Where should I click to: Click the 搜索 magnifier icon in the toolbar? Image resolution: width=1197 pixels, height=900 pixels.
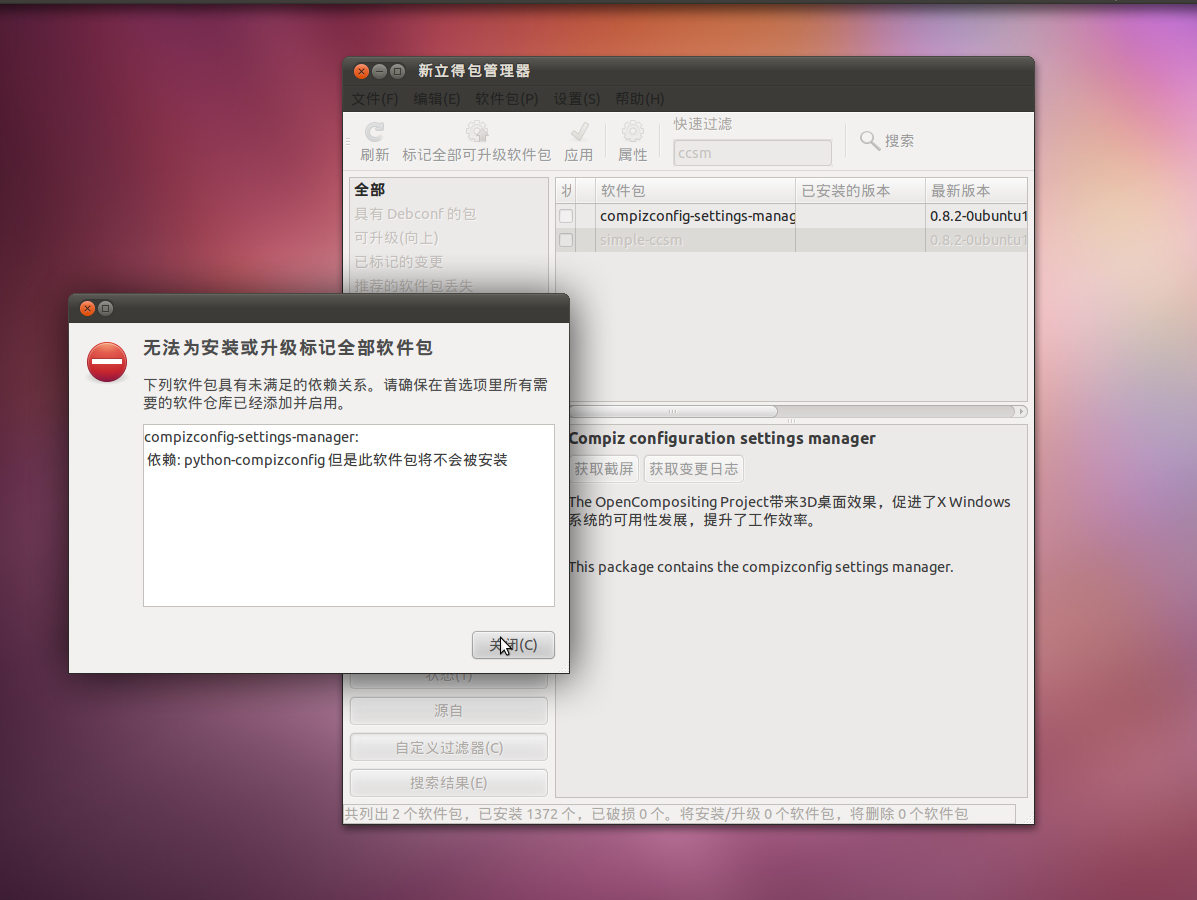869,140
